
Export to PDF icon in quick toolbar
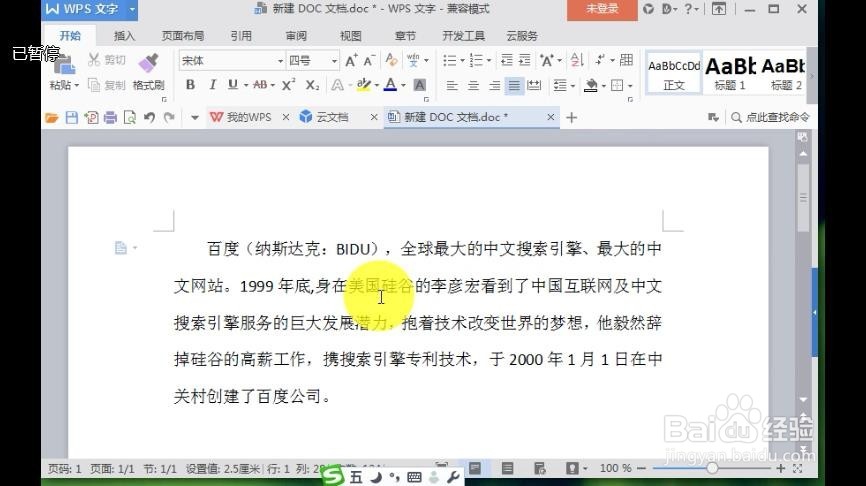[91, 117]
